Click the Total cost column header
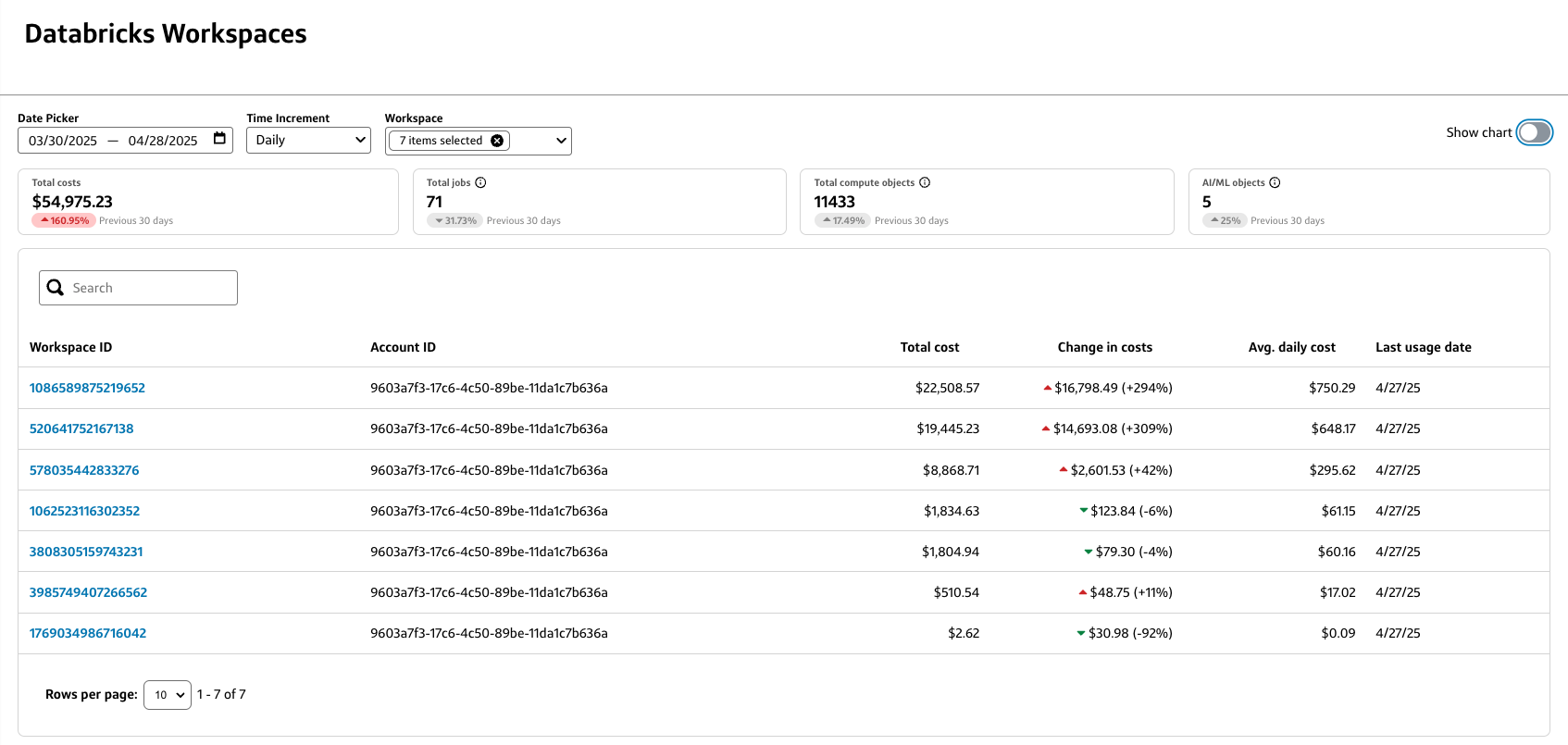1568x745 pixels. pos(929,347)
